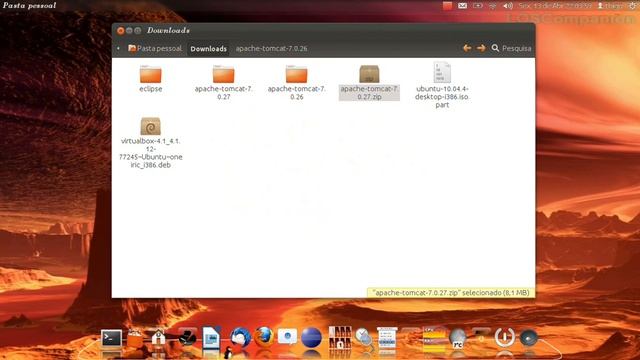Click the red square indicator in the top panel

[447, 6]
